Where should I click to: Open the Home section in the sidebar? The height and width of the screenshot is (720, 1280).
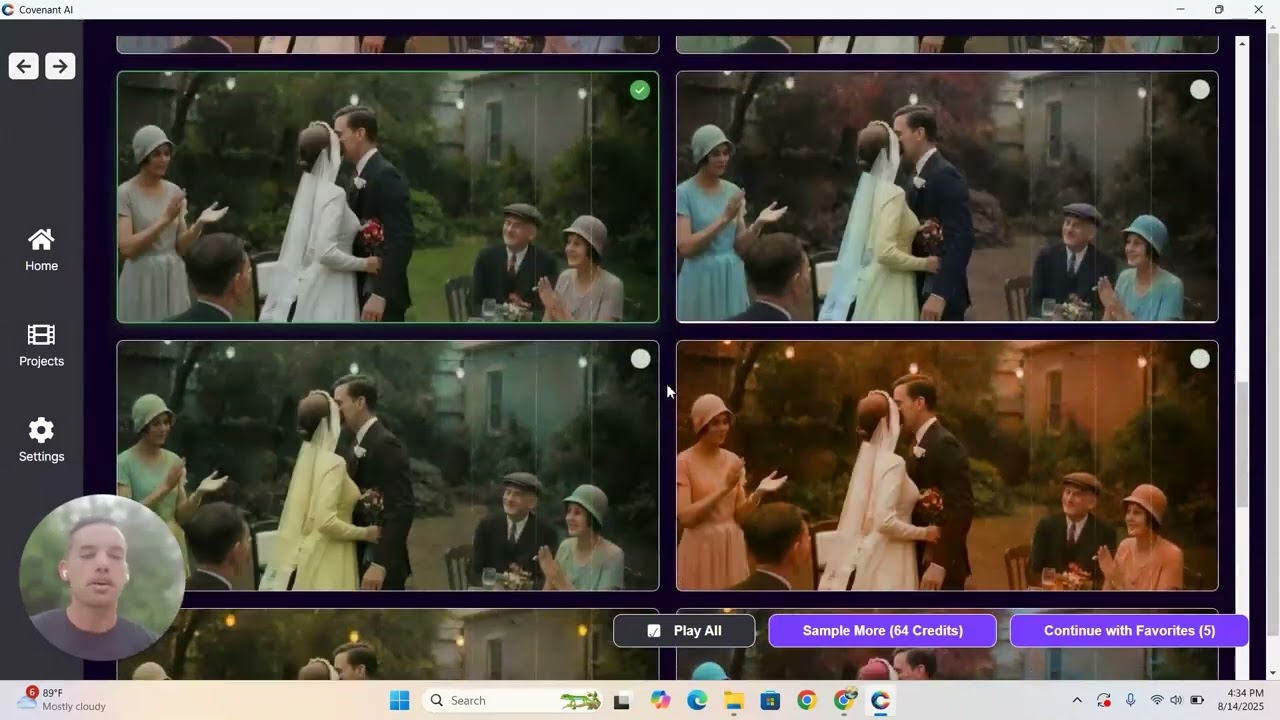(41, 250)
